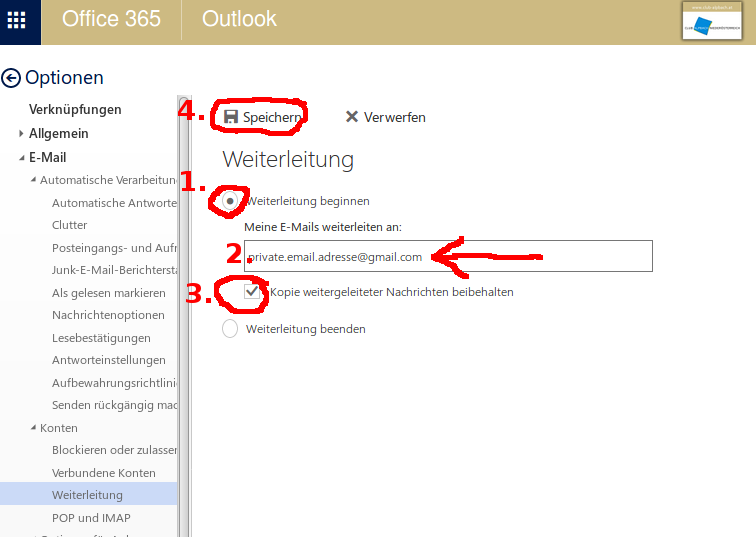Open Nachrichtenoptionen settings

(x=108, y=315)
